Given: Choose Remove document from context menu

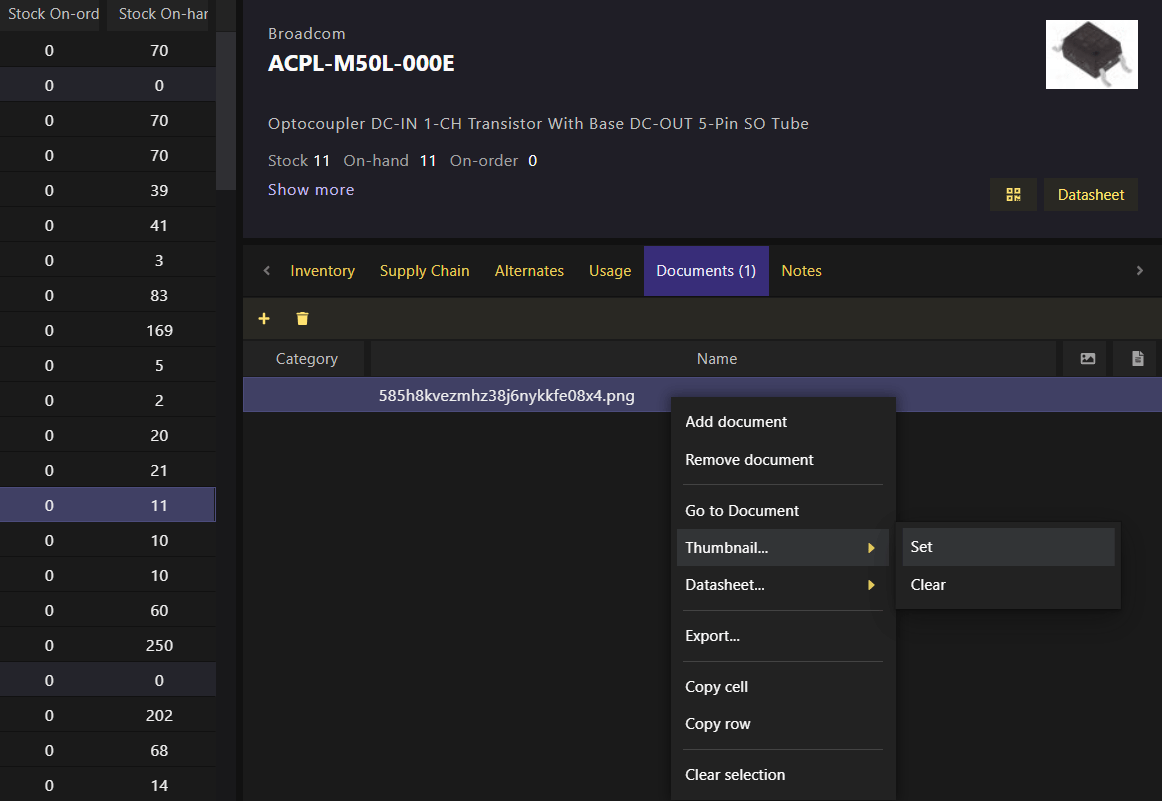Looking at the screenshot, I should click(x=783, y=459).
